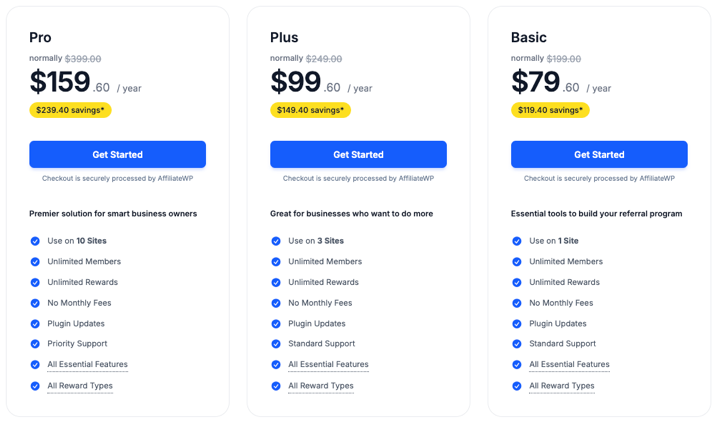Click the $239.40 savings yellow badge
720x425 pixels.
[x=70, y=110]
